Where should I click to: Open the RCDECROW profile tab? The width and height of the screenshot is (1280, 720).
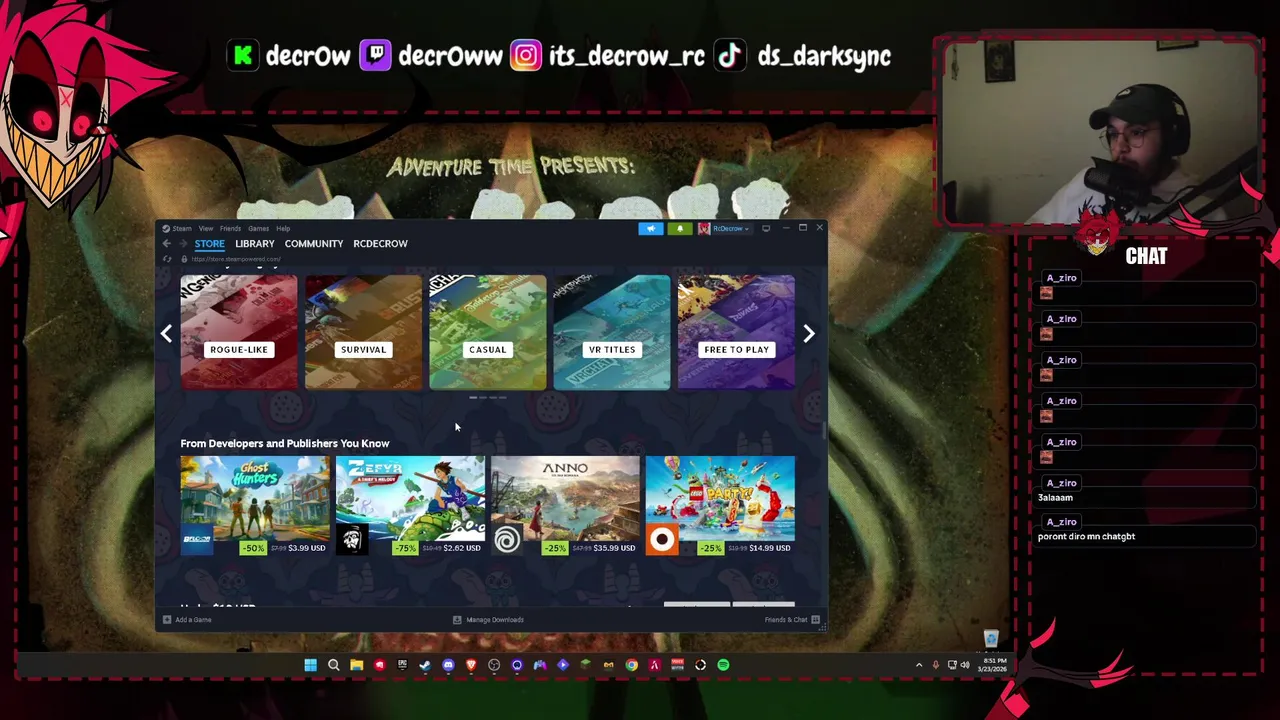pos(380,243)
